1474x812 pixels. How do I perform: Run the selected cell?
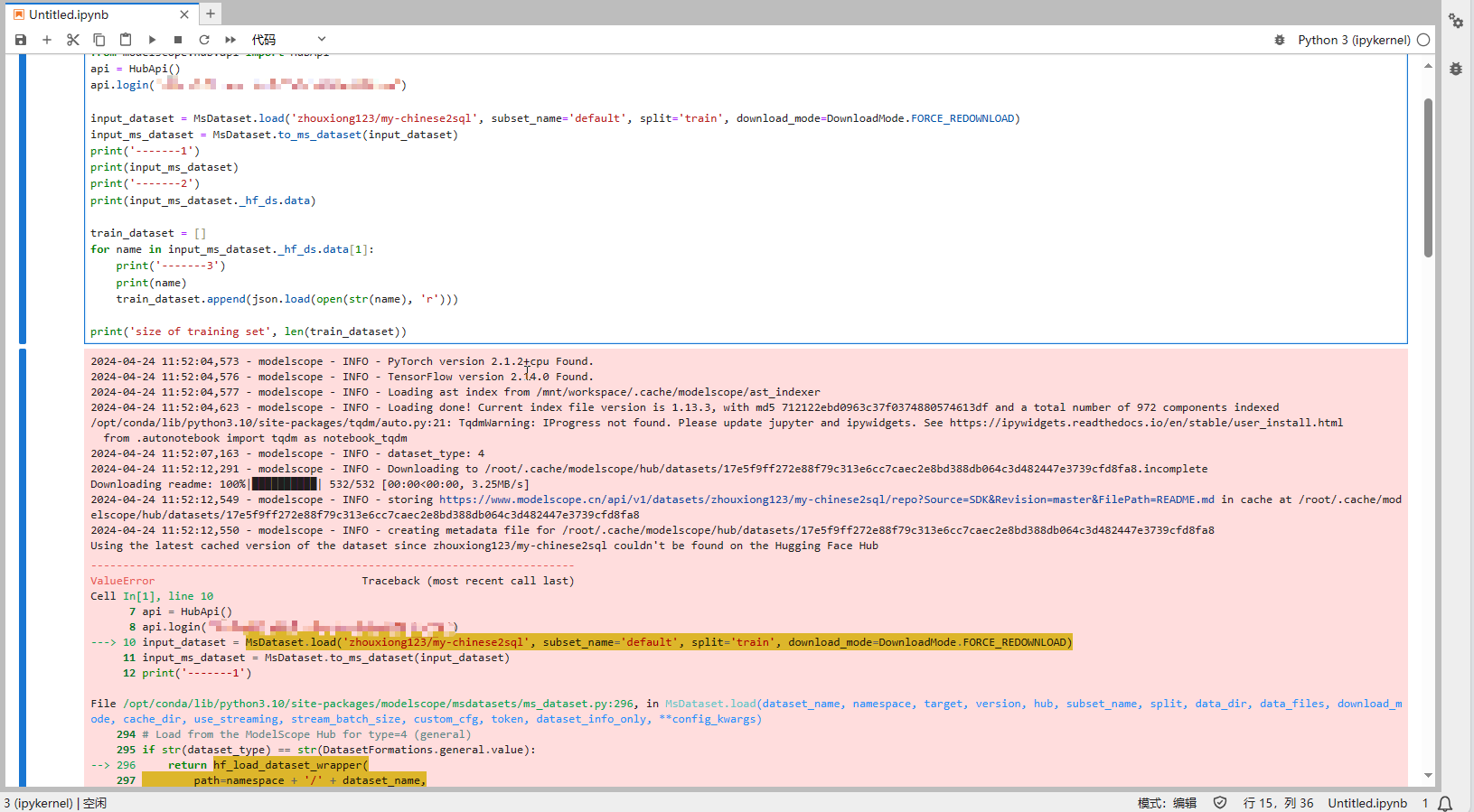click(152, 40)
